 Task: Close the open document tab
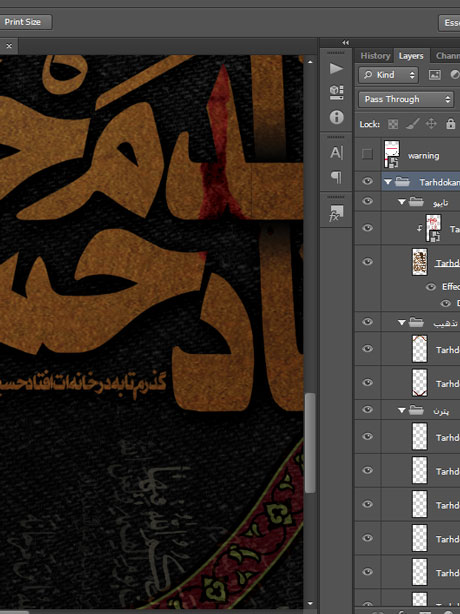[9, 46]
